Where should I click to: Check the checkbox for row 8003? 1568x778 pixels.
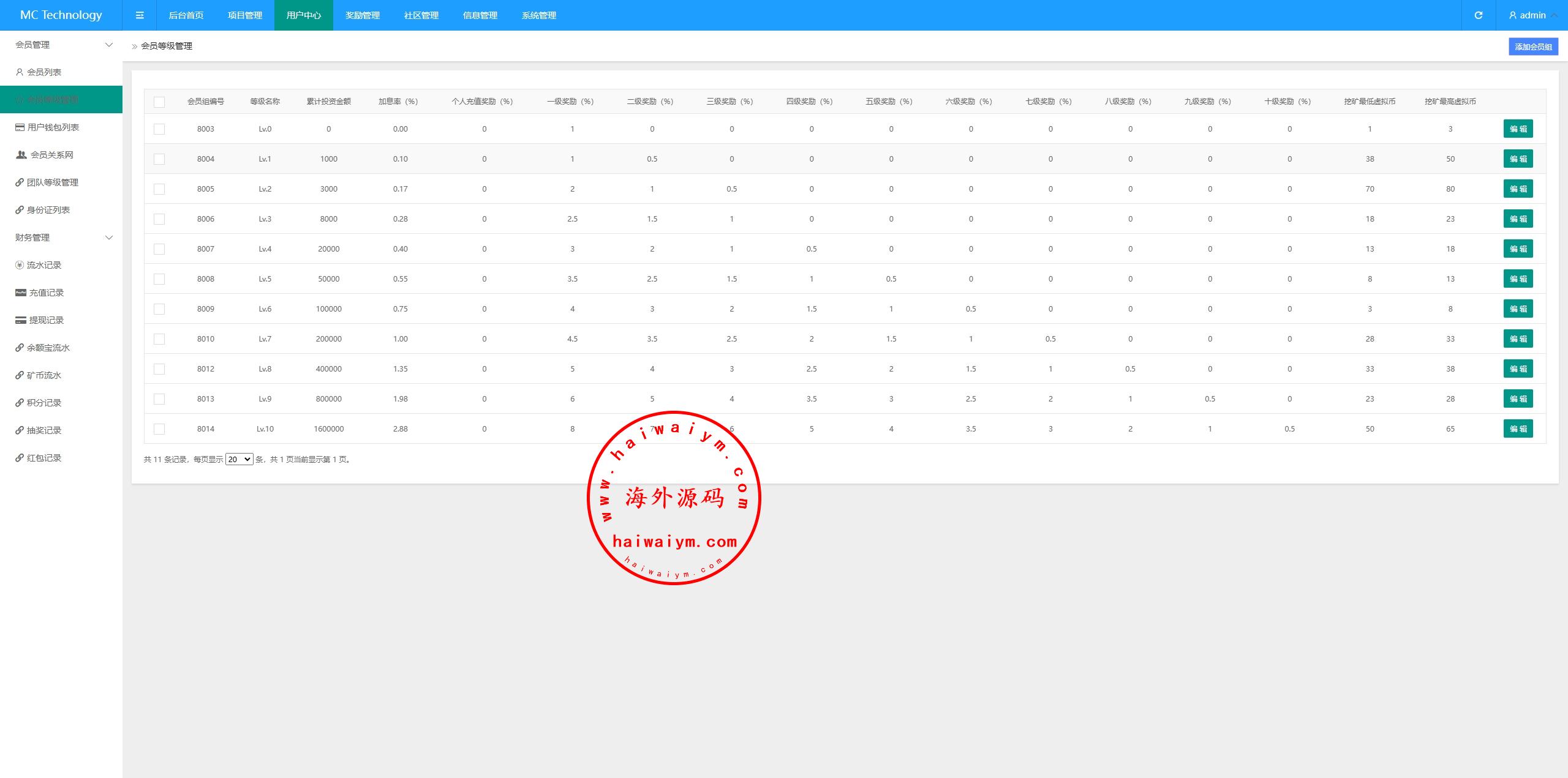tap(159, 129)
